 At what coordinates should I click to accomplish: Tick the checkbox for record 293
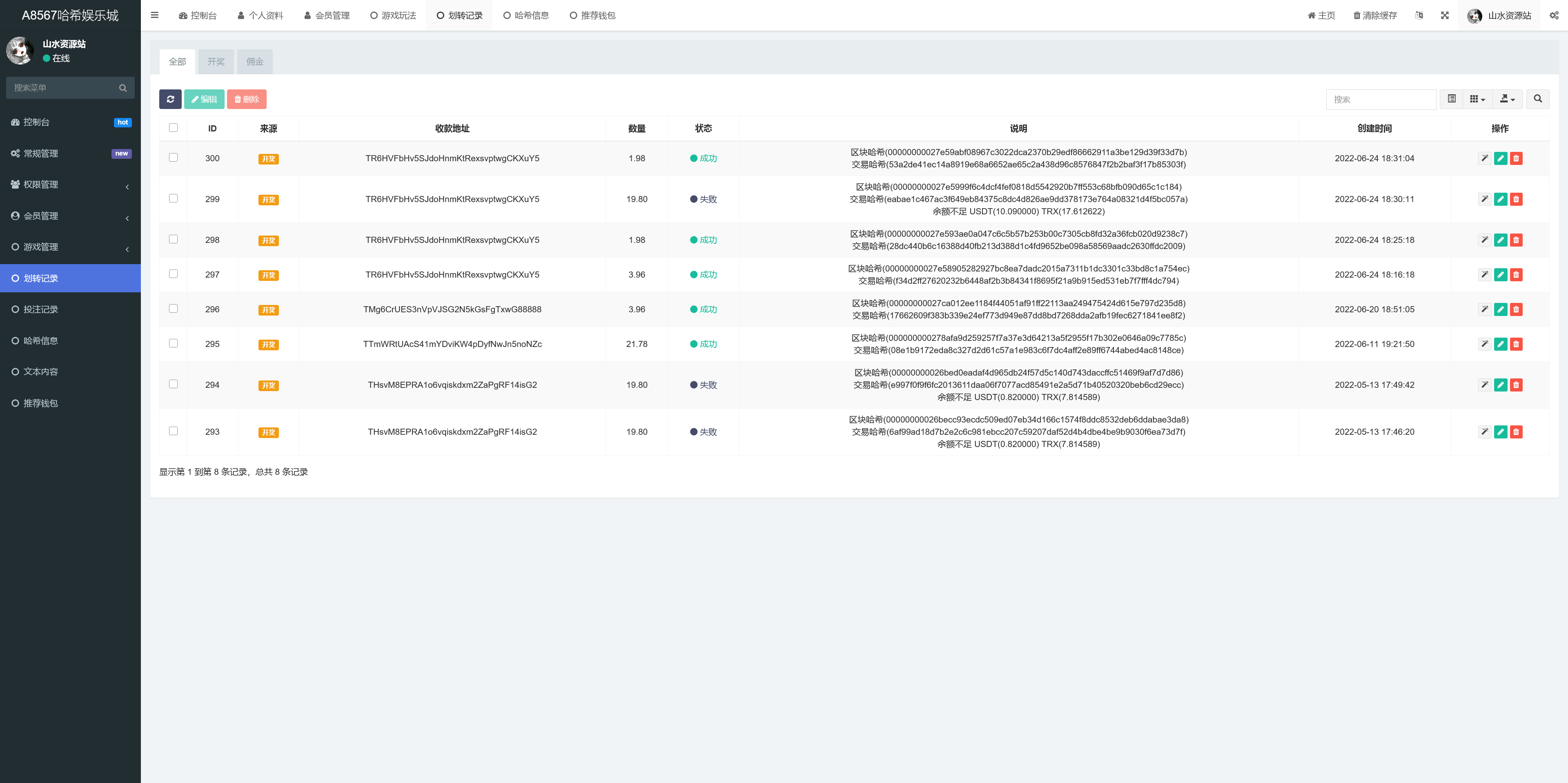click(x=174, y=432)
